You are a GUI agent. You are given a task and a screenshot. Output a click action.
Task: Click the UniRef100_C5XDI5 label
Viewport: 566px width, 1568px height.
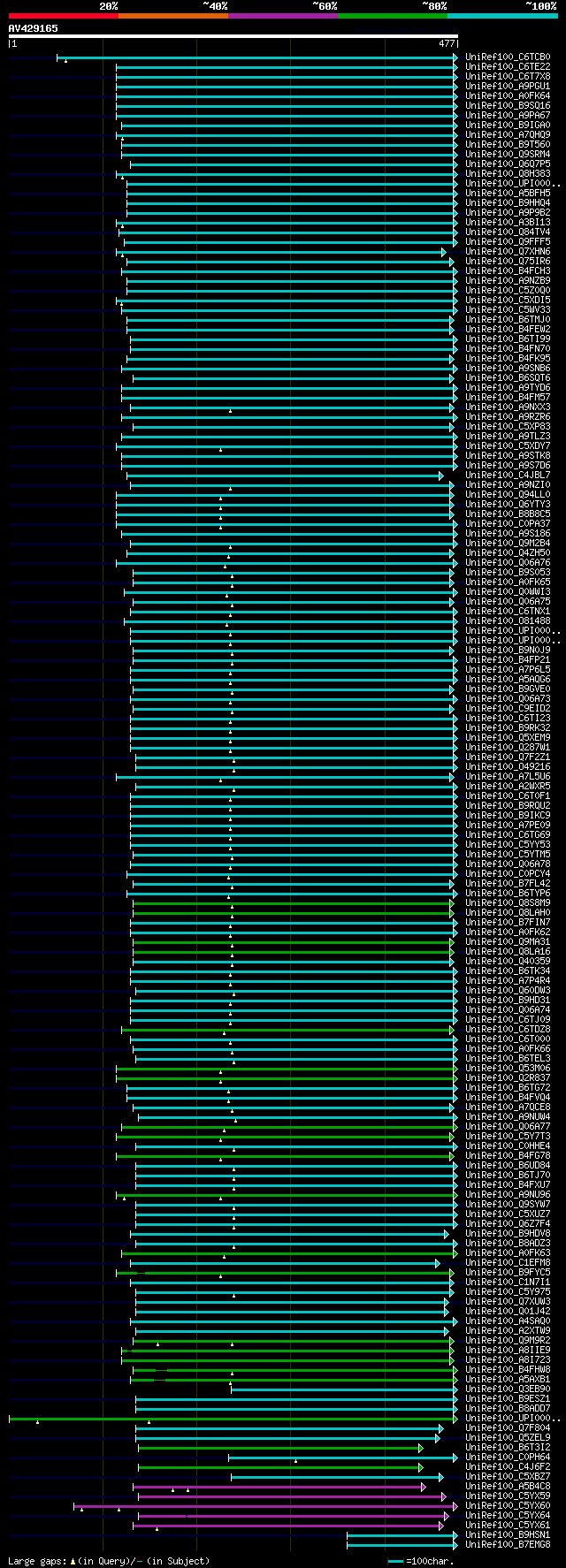(508, 301)
